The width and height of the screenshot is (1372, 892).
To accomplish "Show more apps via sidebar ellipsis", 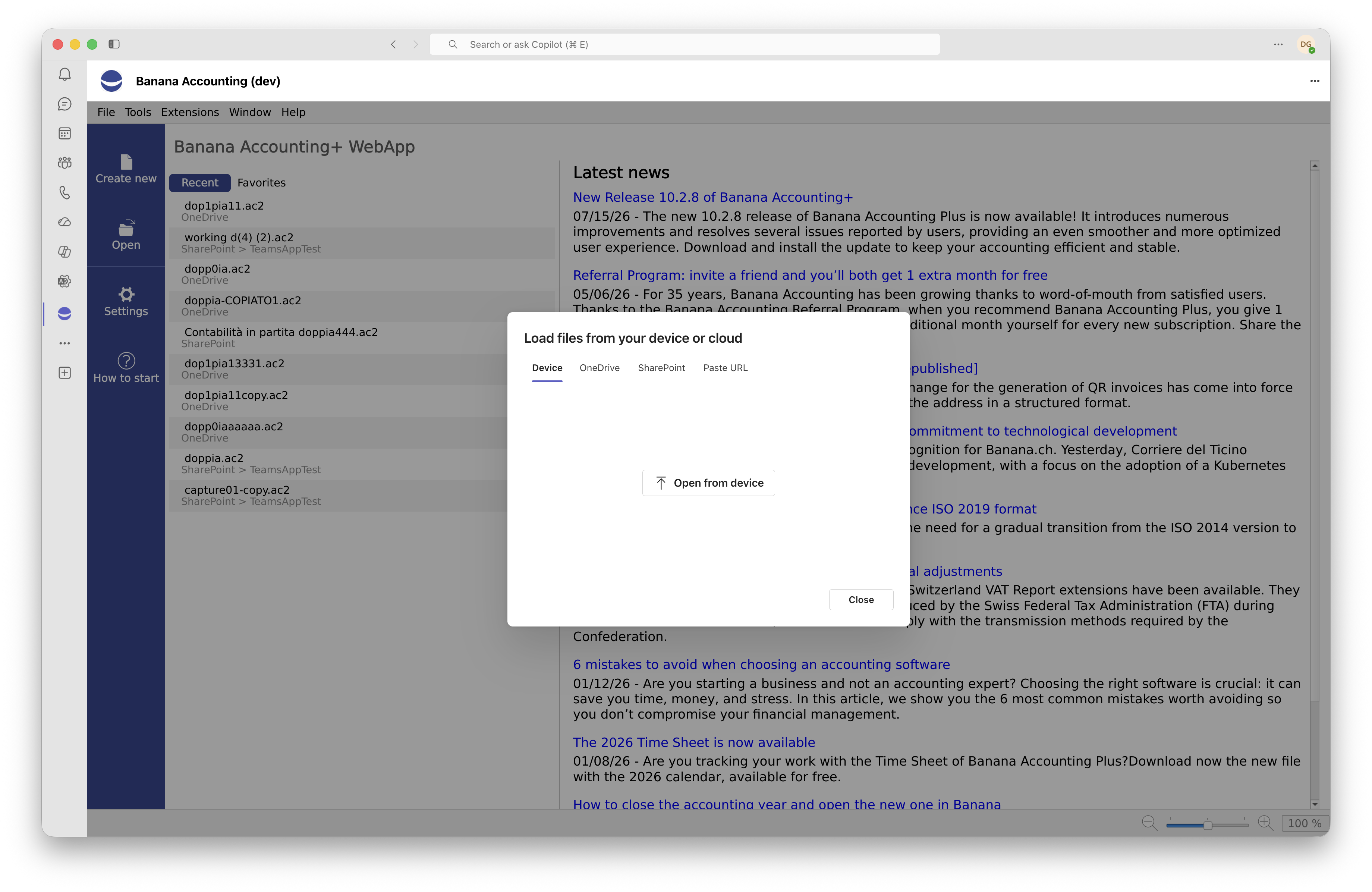I will coord(64,343).
